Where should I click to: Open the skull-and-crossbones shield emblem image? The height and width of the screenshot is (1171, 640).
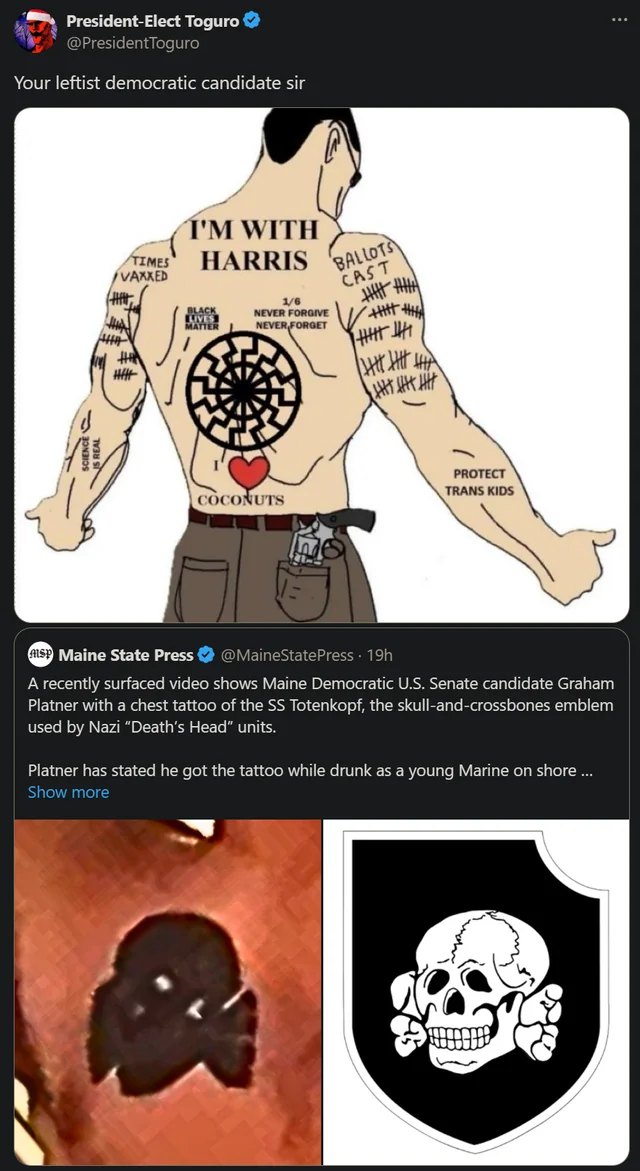[x=476, y=992]
